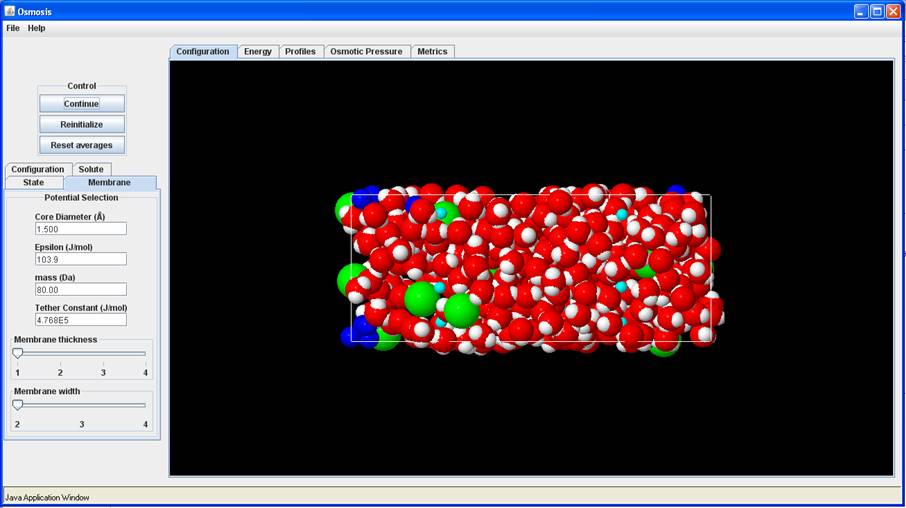This screenshot has height=508, width=906.
Task: Edit the Tether Constant field
Action: (80, 320)
